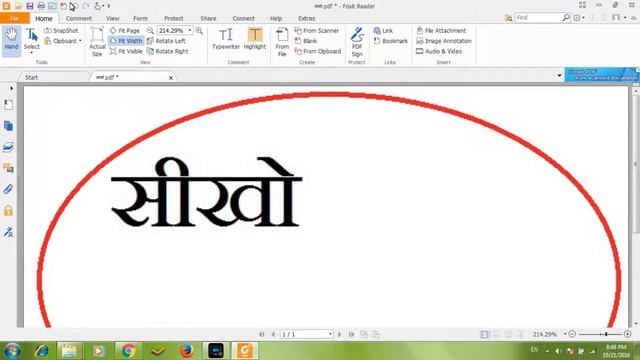Go to first page
This screenshot has height=360, width=640.
point(262,334)
